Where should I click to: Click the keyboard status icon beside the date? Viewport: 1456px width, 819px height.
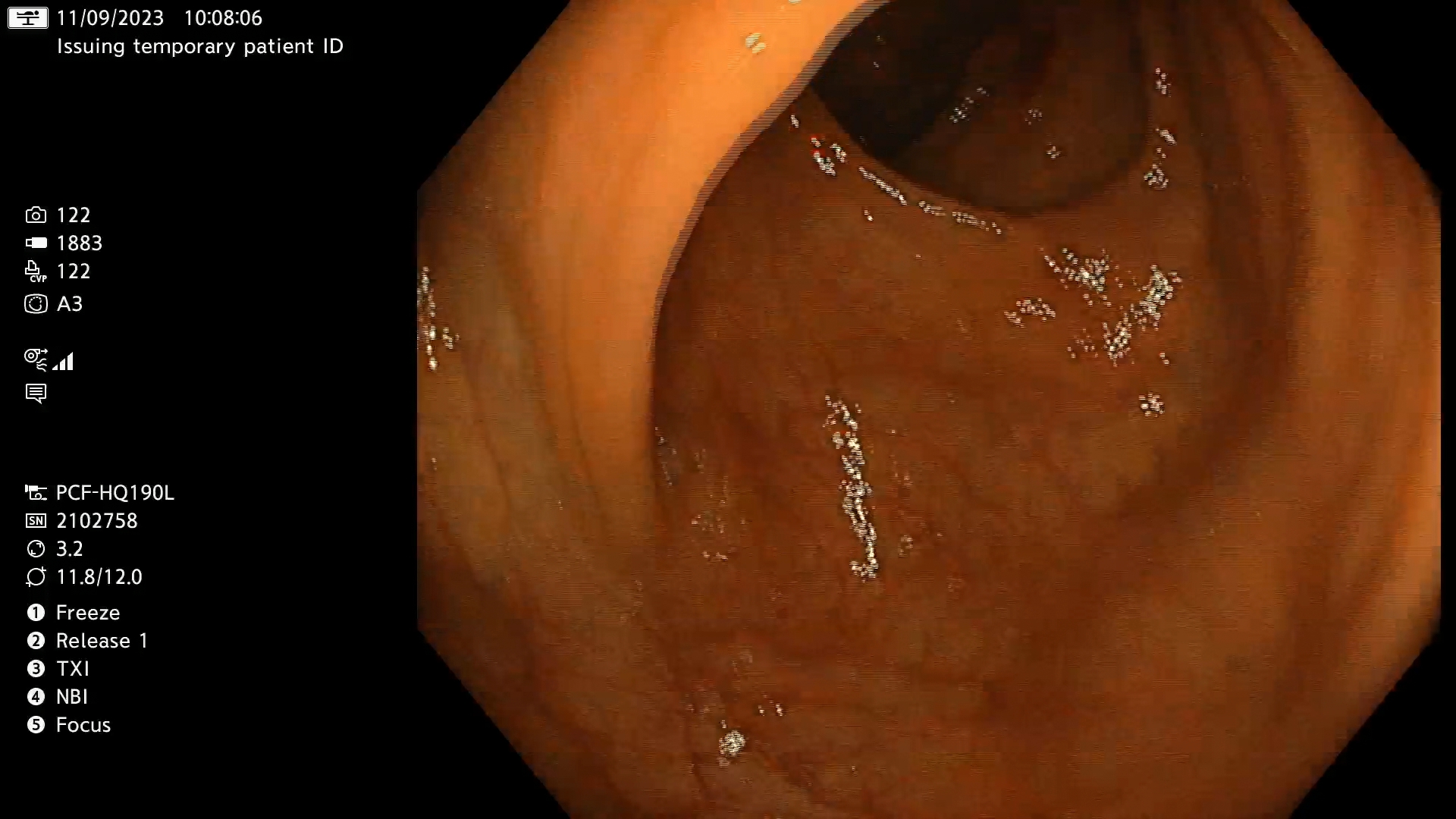[x=28, y=17]
